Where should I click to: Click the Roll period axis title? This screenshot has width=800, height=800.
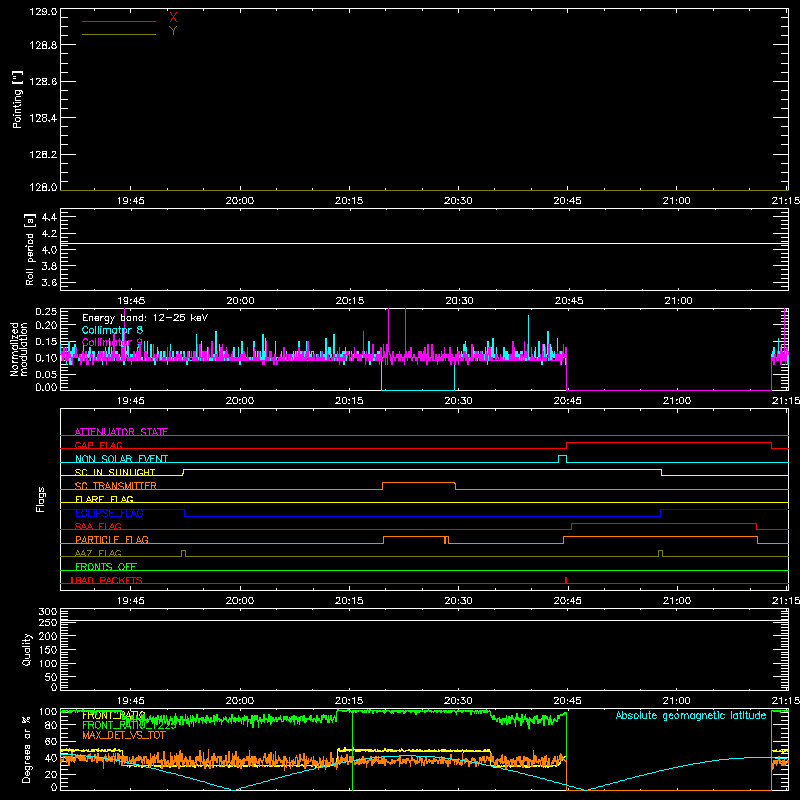coord(29,249)
